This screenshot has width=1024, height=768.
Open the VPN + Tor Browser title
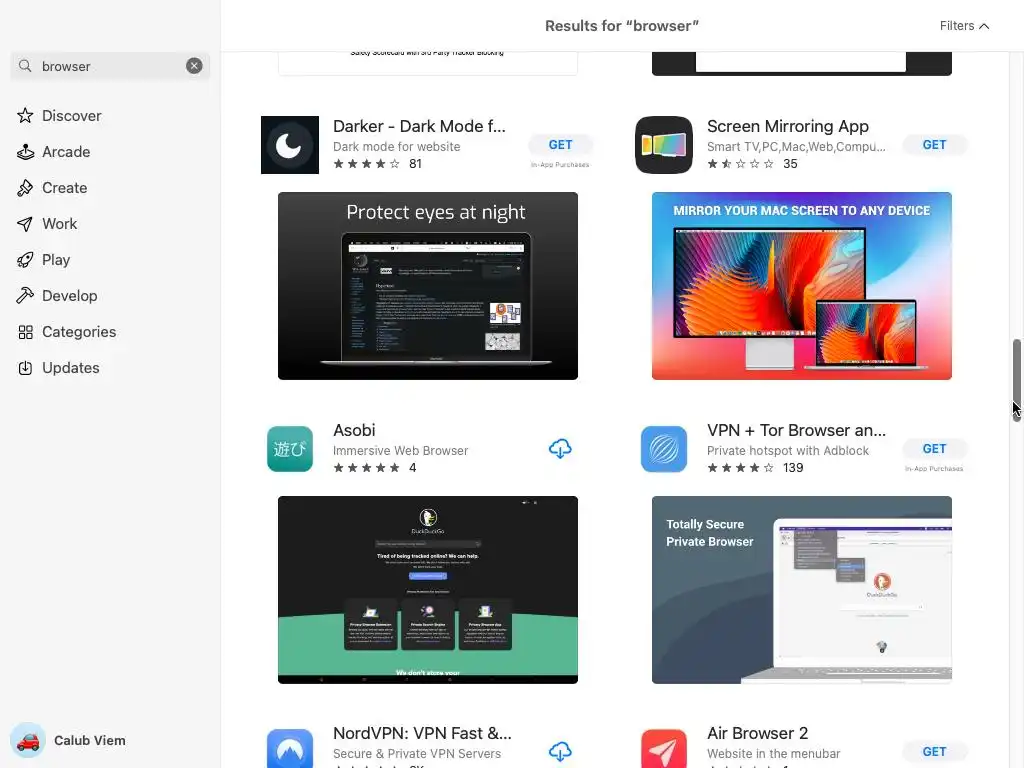coord(796,430)
